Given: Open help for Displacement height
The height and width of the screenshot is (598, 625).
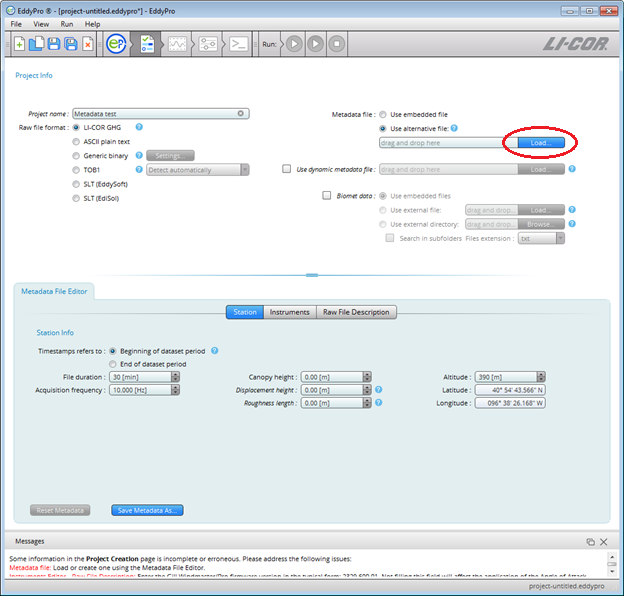Looking at the screenshot, I should [x=379, y=389].
